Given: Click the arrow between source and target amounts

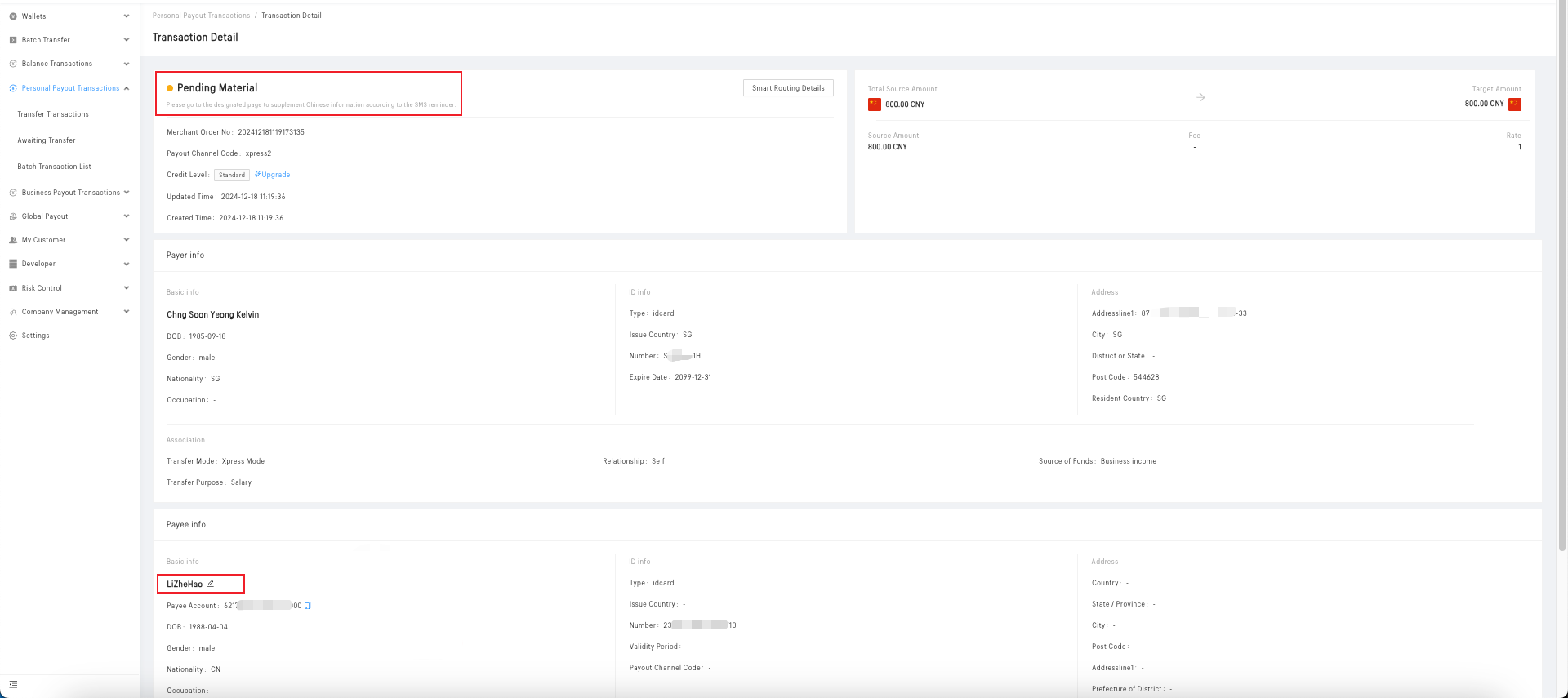Looking at the screenshot, I should (1200, 97).
